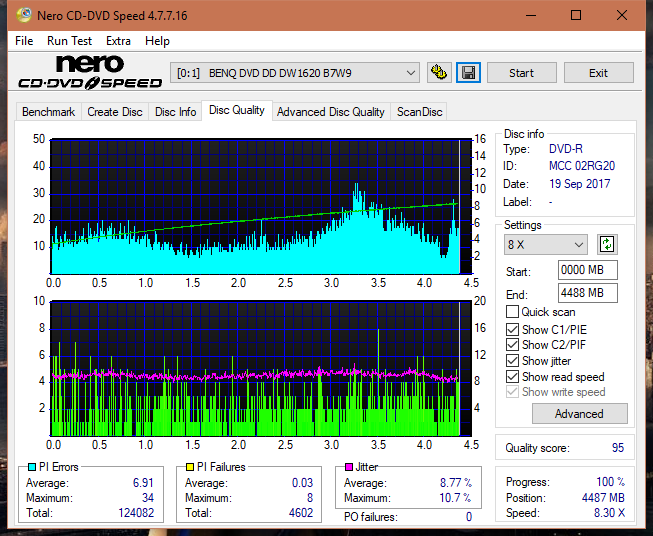Disable Show jitter checkbox

coord(512,361)
